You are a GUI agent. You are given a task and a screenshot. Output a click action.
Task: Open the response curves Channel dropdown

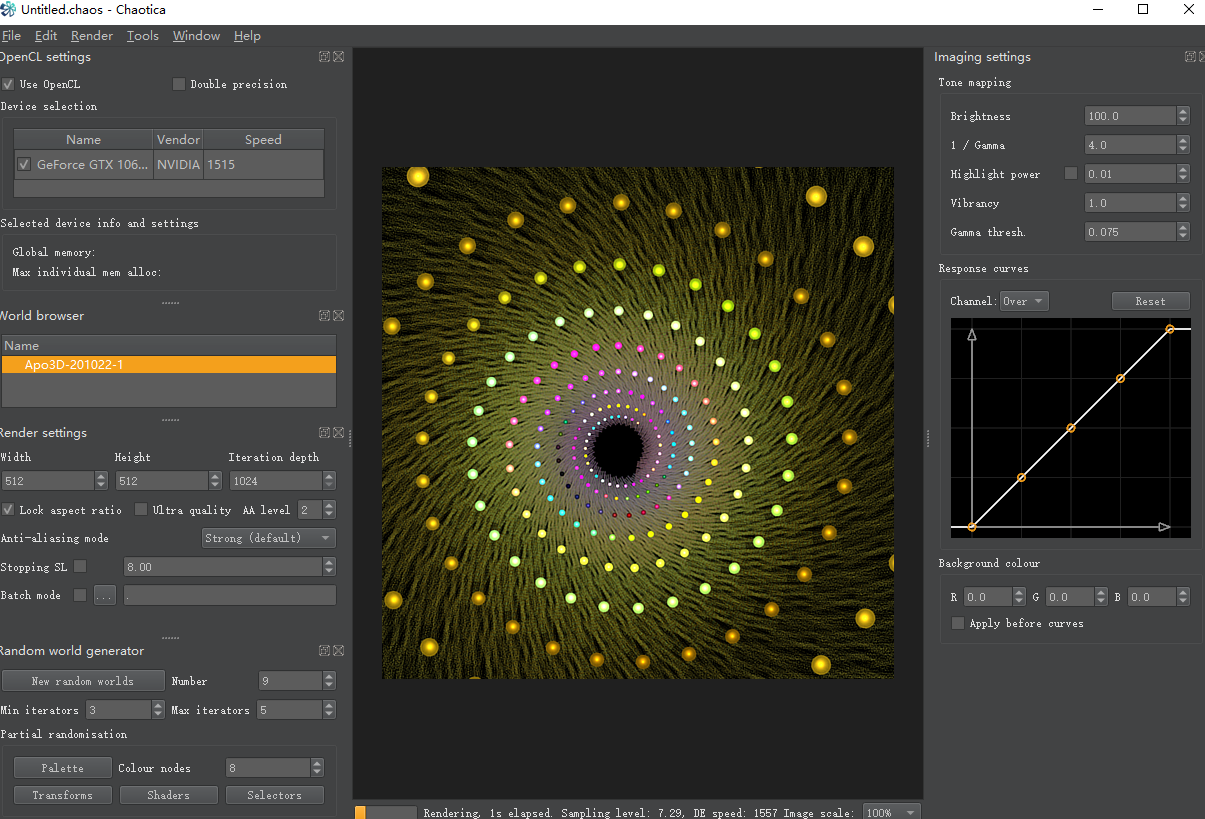pos(1024,301)
